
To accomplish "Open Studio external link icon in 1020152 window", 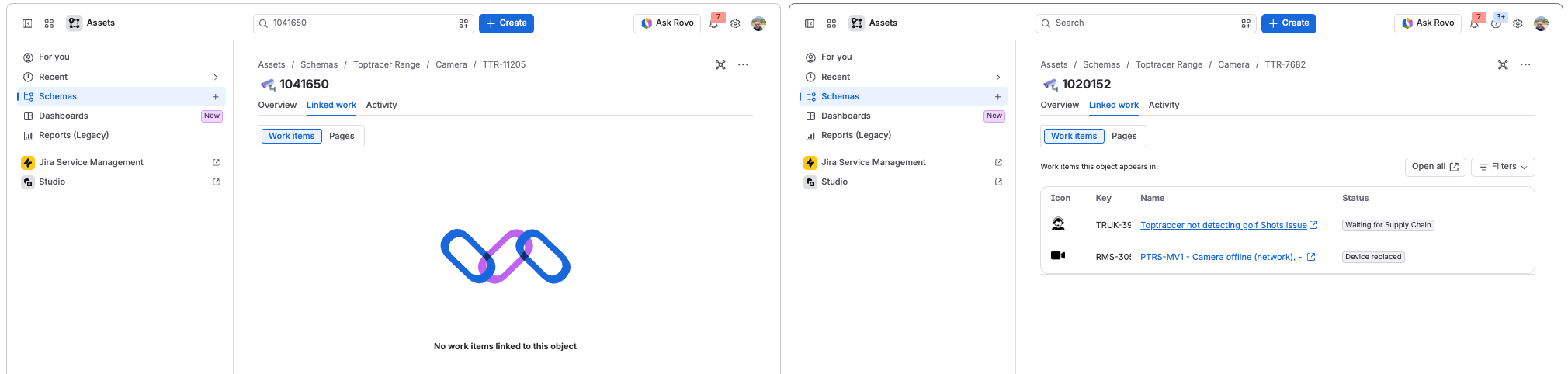I will [x=998, y=182].
